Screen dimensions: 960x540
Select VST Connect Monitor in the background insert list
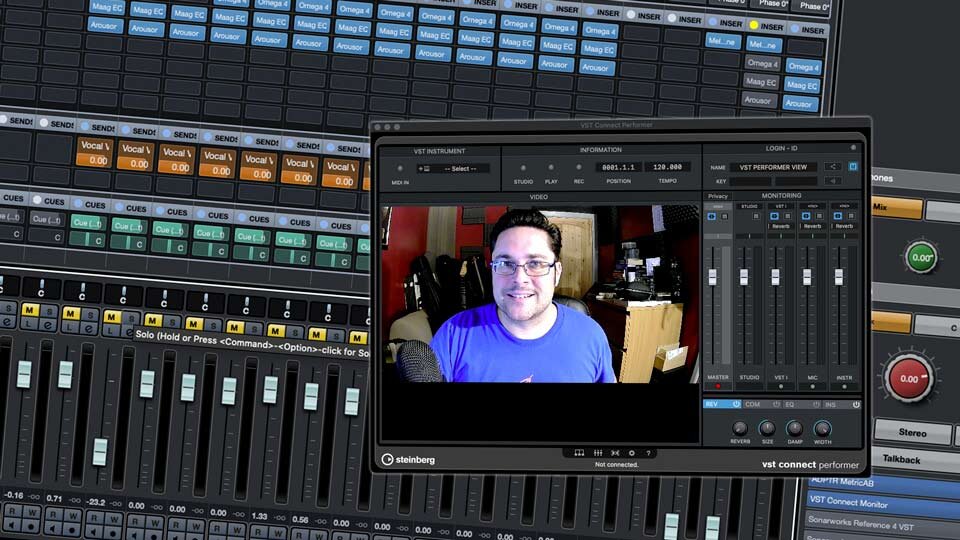click(x=883, y=503)
